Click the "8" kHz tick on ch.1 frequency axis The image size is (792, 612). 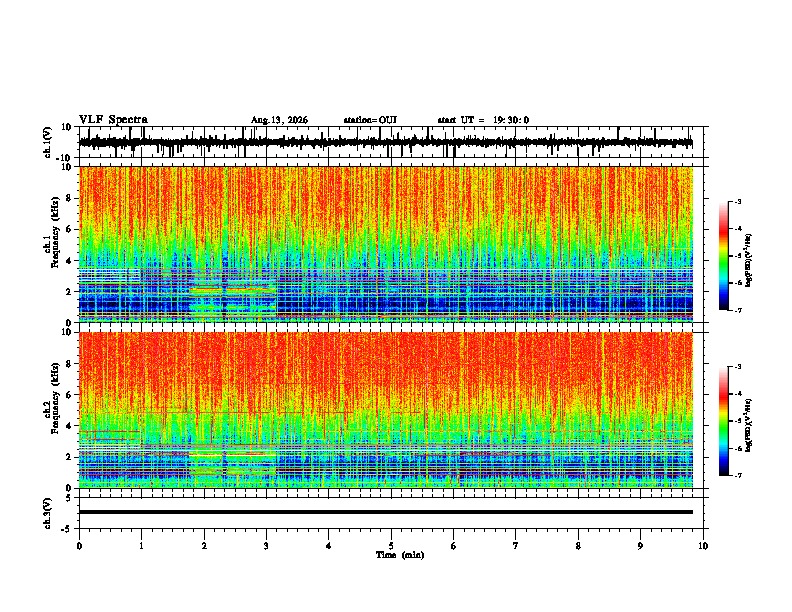point(69,198)
